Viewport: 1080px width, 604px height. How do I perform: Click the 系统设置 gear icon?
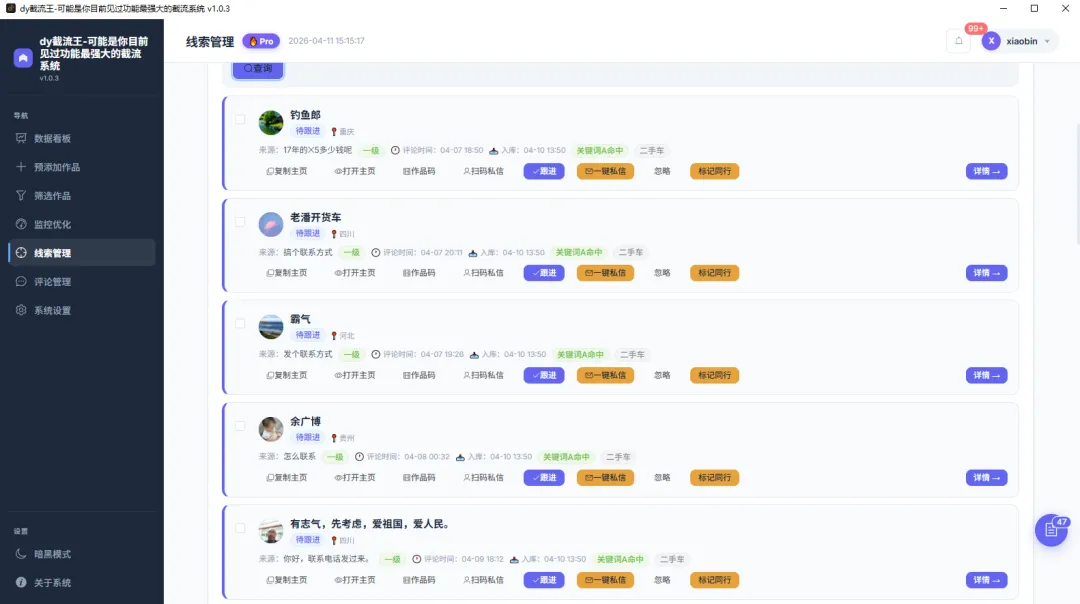(21, 310)
